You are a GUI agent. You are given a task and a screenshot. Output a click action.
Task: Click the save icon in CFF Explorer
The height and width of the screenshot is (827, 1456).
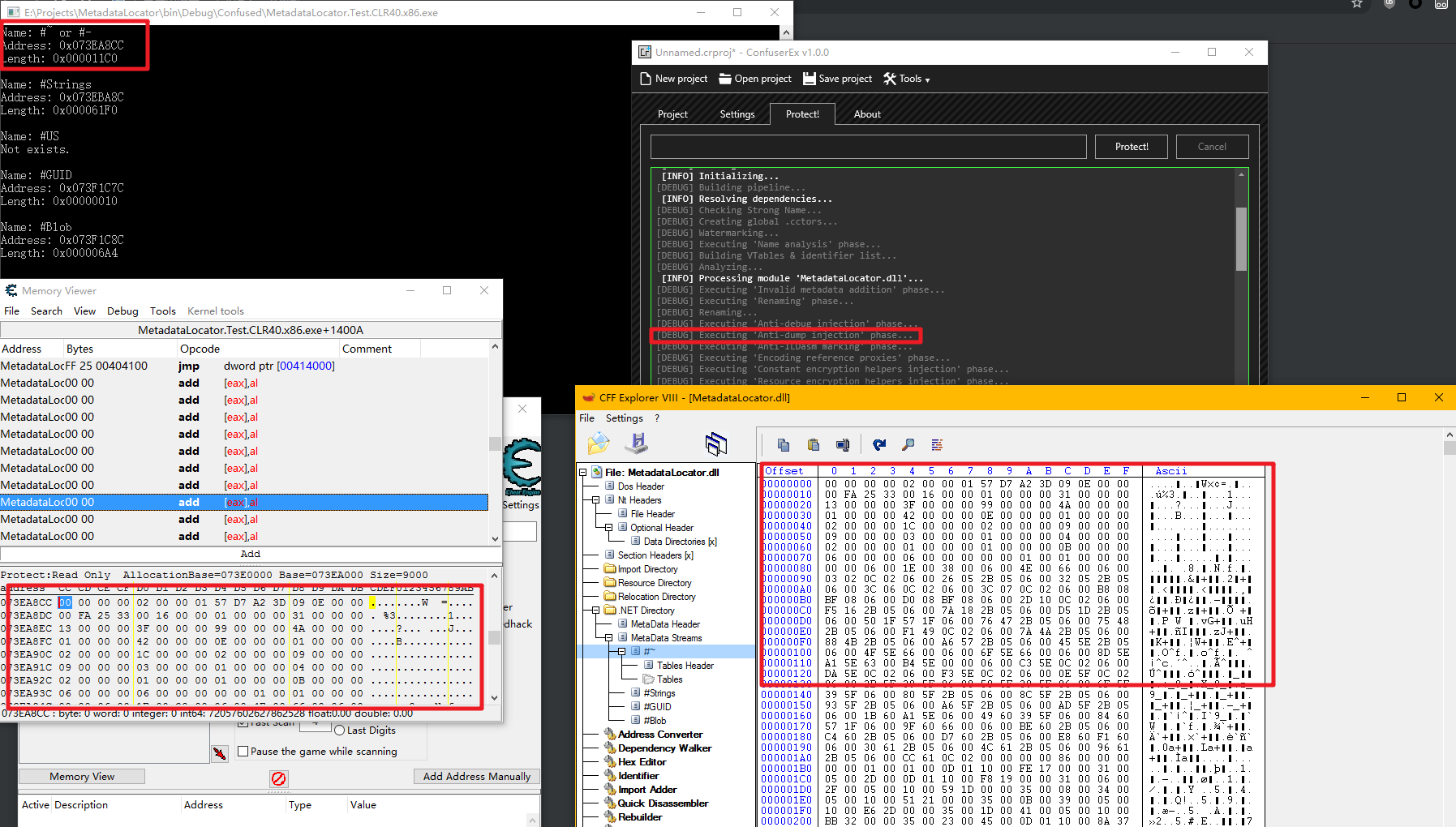pos(637,443)
